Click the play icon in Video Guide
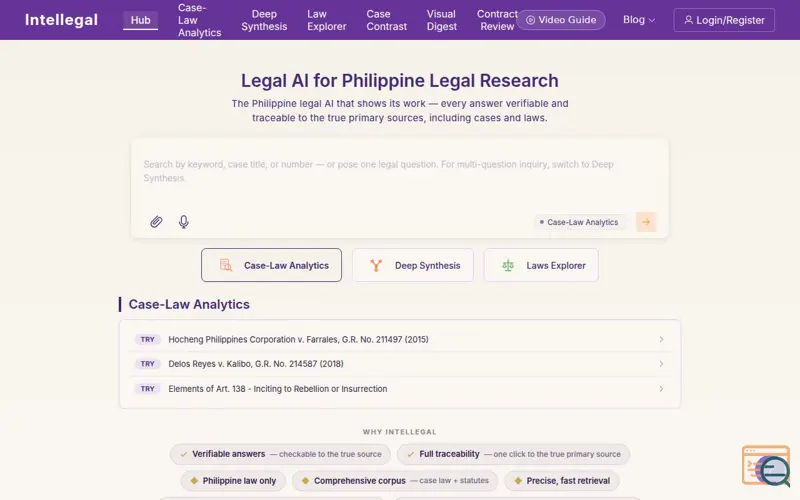 pyautogui.click(x=531, y=20)
